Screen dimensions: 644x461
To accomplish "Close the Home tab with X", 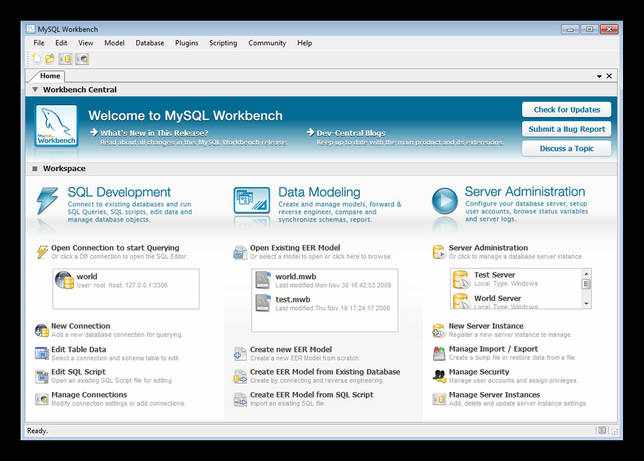I will click(x=609, y=76).
